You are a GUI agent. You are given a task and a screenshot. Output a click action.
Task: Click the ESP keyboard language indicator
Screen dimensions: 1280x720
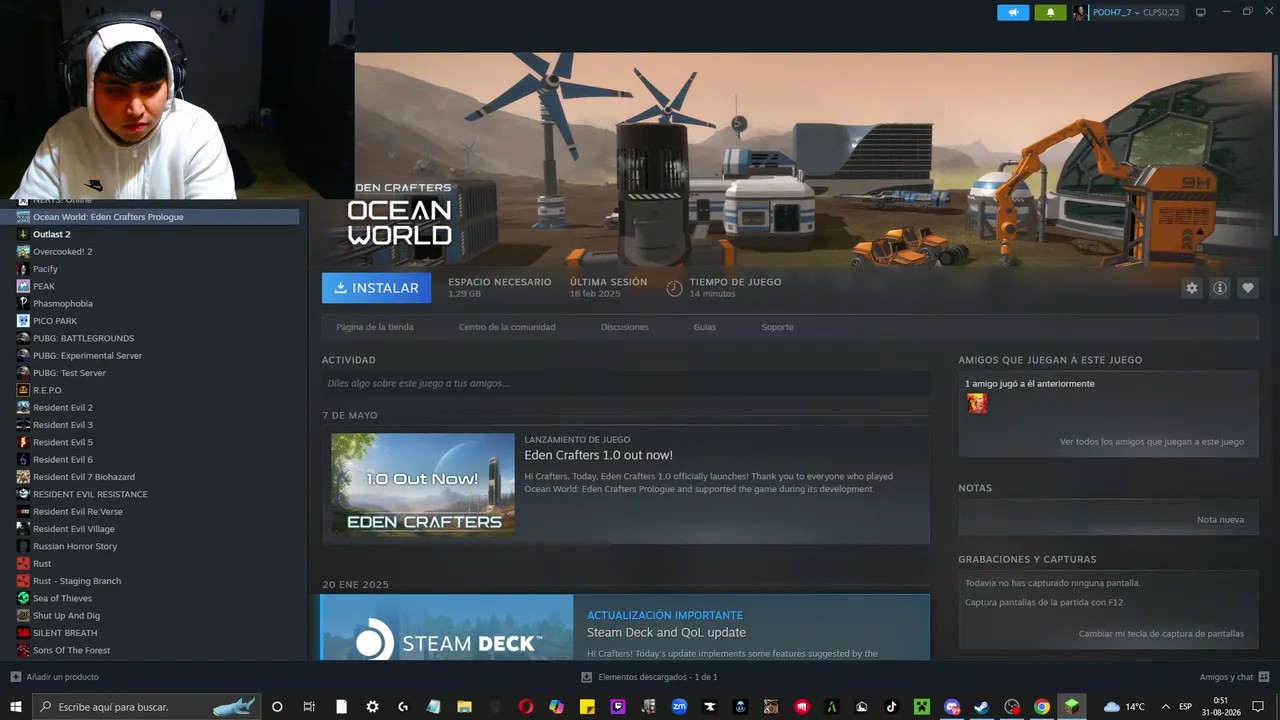(x=1185, y=707)
